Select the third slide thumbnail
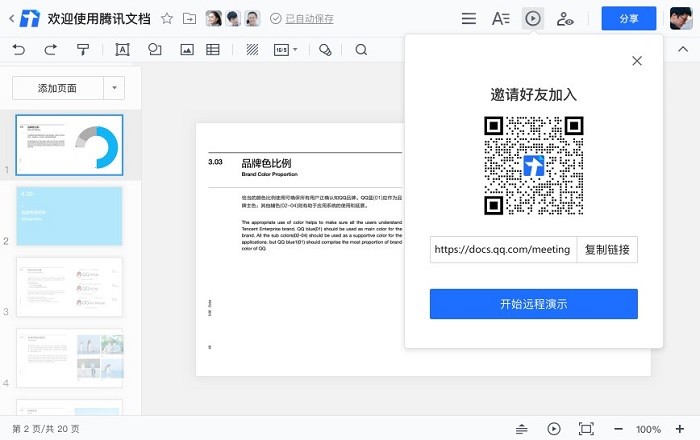The image size is (700, 440). (70, 287)
